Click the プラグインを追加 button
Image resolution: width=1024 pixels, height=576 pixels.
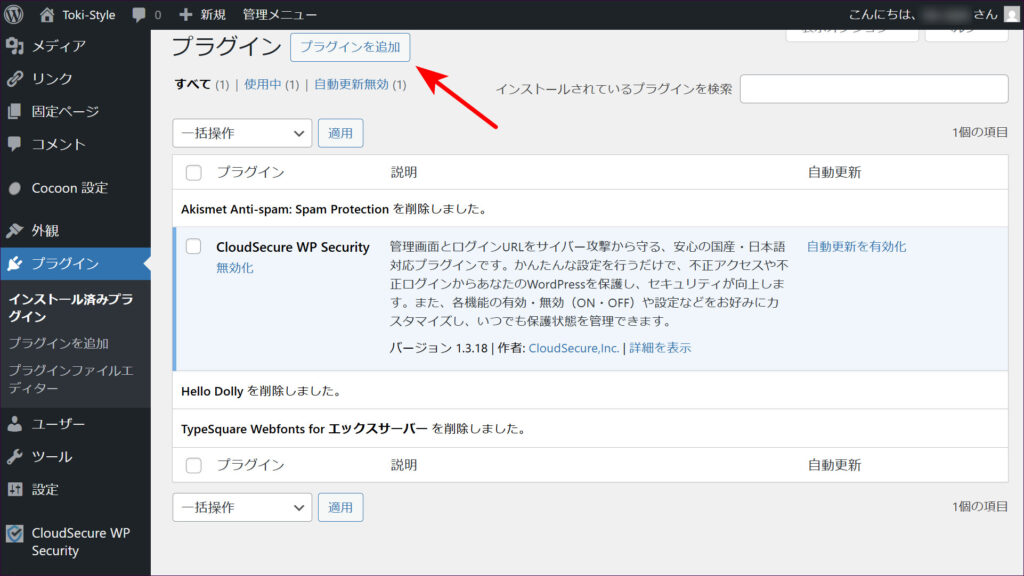pyautogui.click(x=350, y=47)
